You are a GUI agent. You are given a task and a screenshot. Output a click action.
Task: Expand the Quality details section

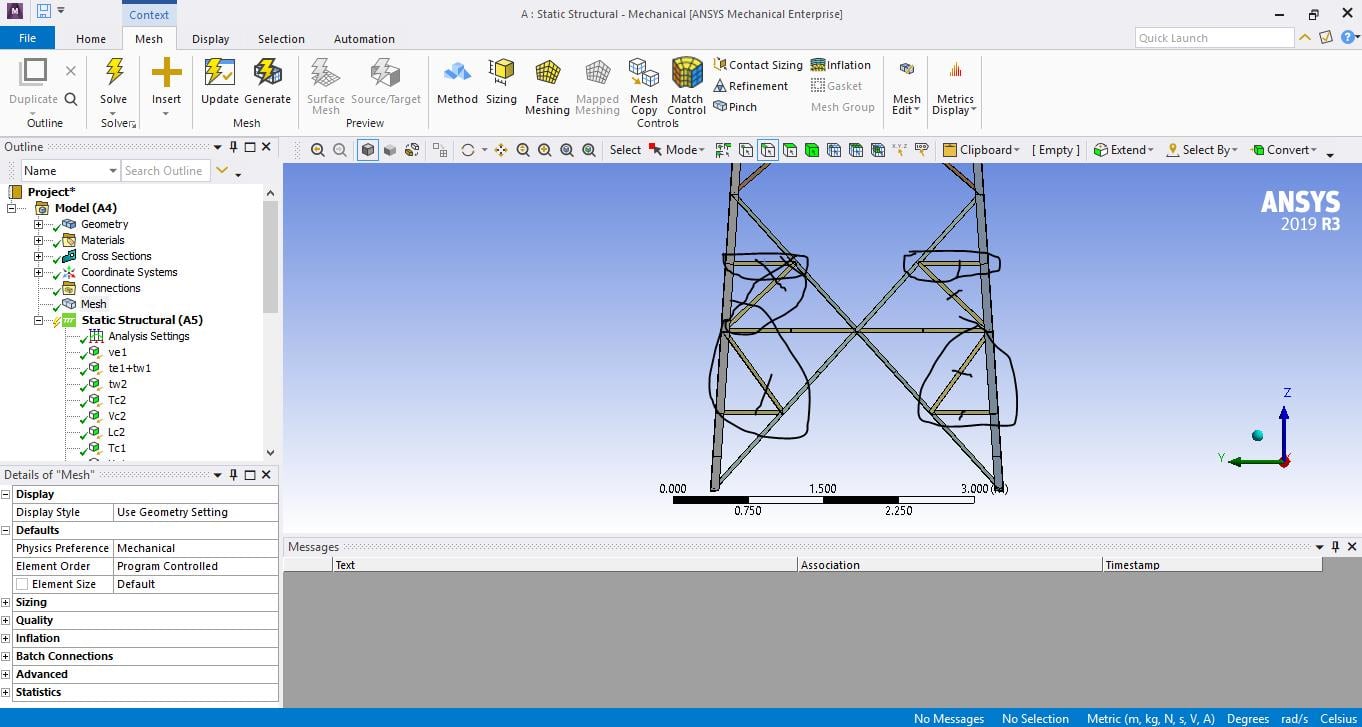coord(6,620)
